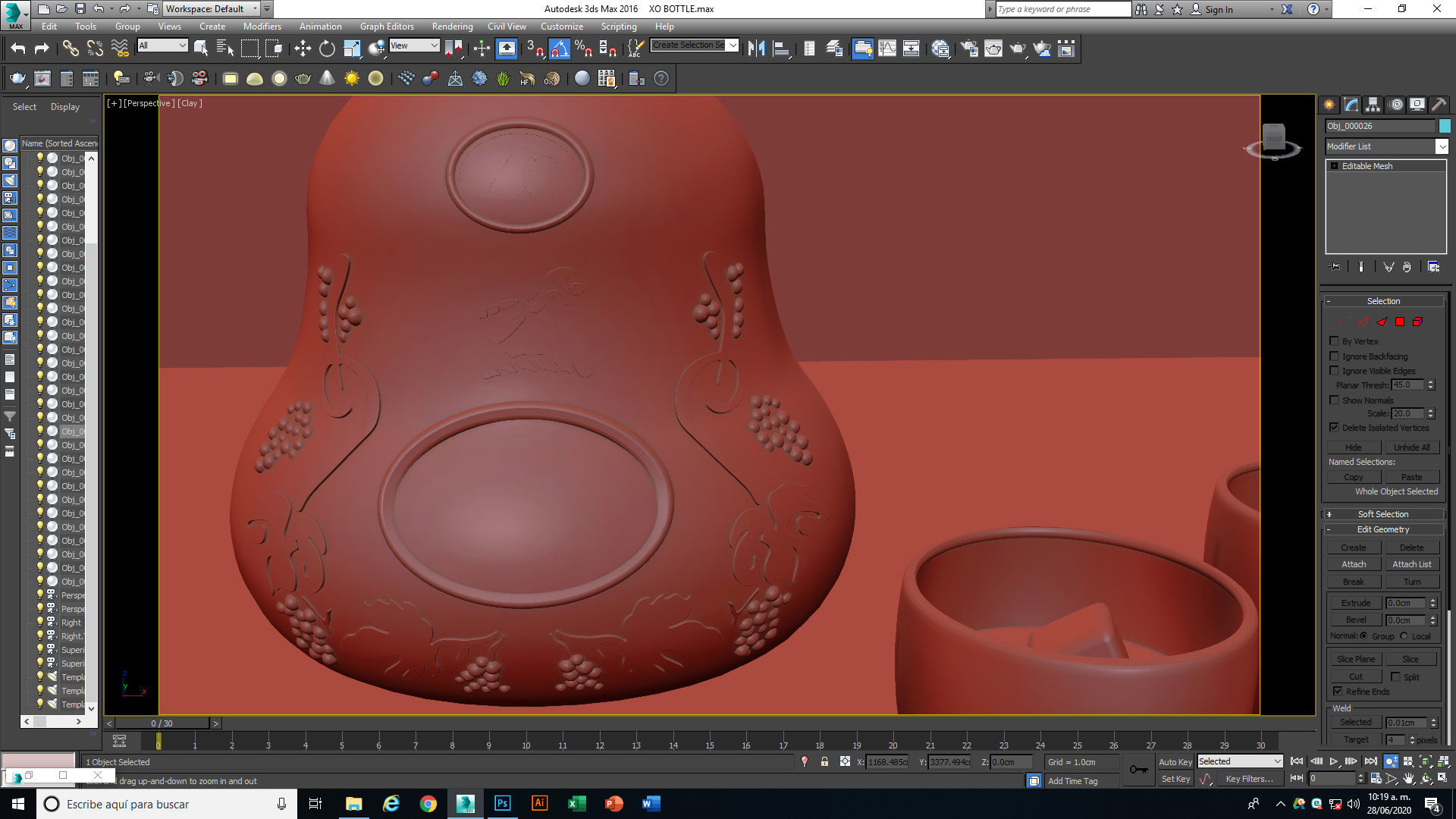
Task: Click the Attach List button
Action: (x=1411, y=564)
